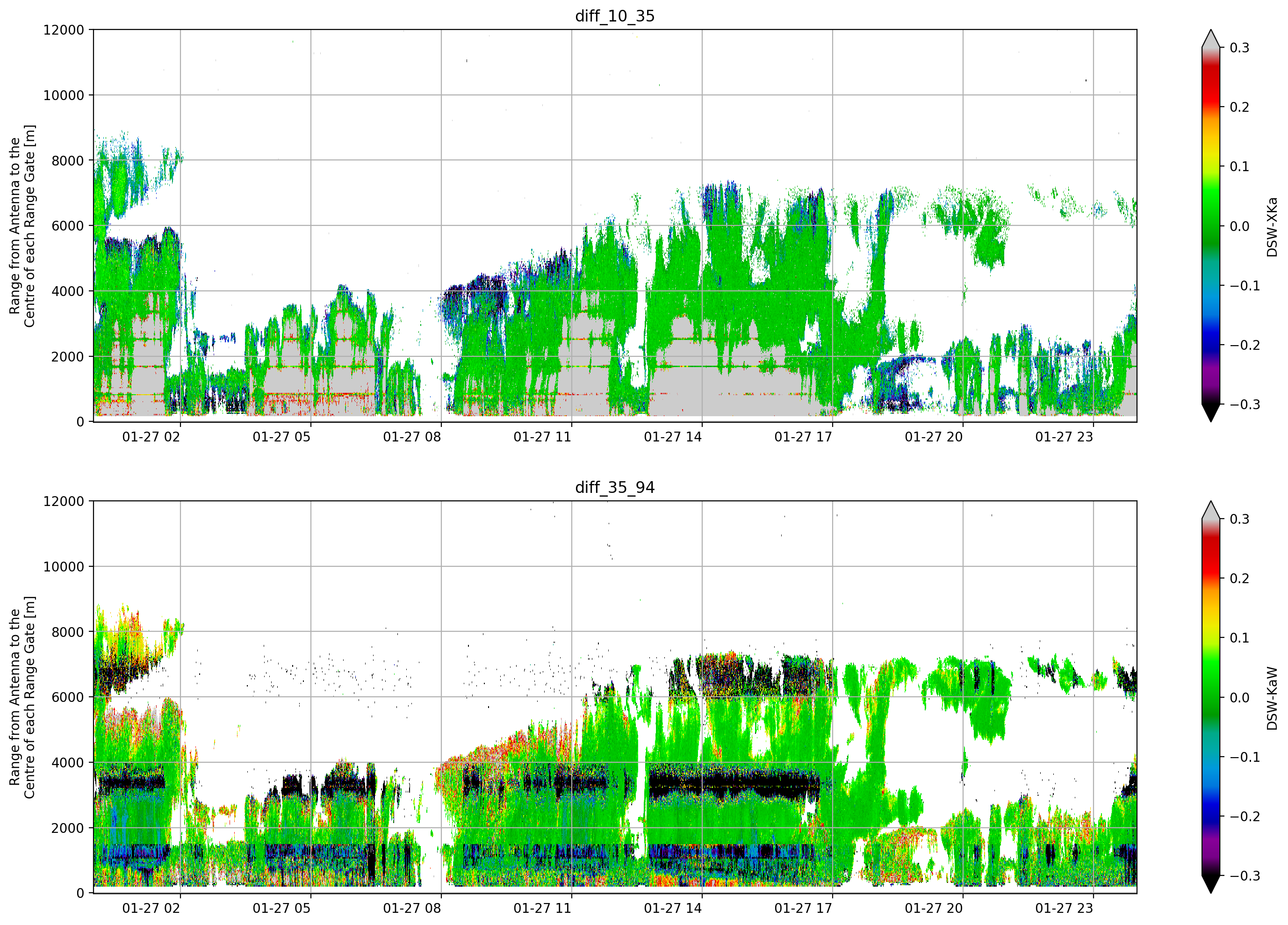The width and height of the screenshot is (1288, 925).
Task: Click "01-27 23" tick under diff_10_35 plot
Action: coord(1064,437)
